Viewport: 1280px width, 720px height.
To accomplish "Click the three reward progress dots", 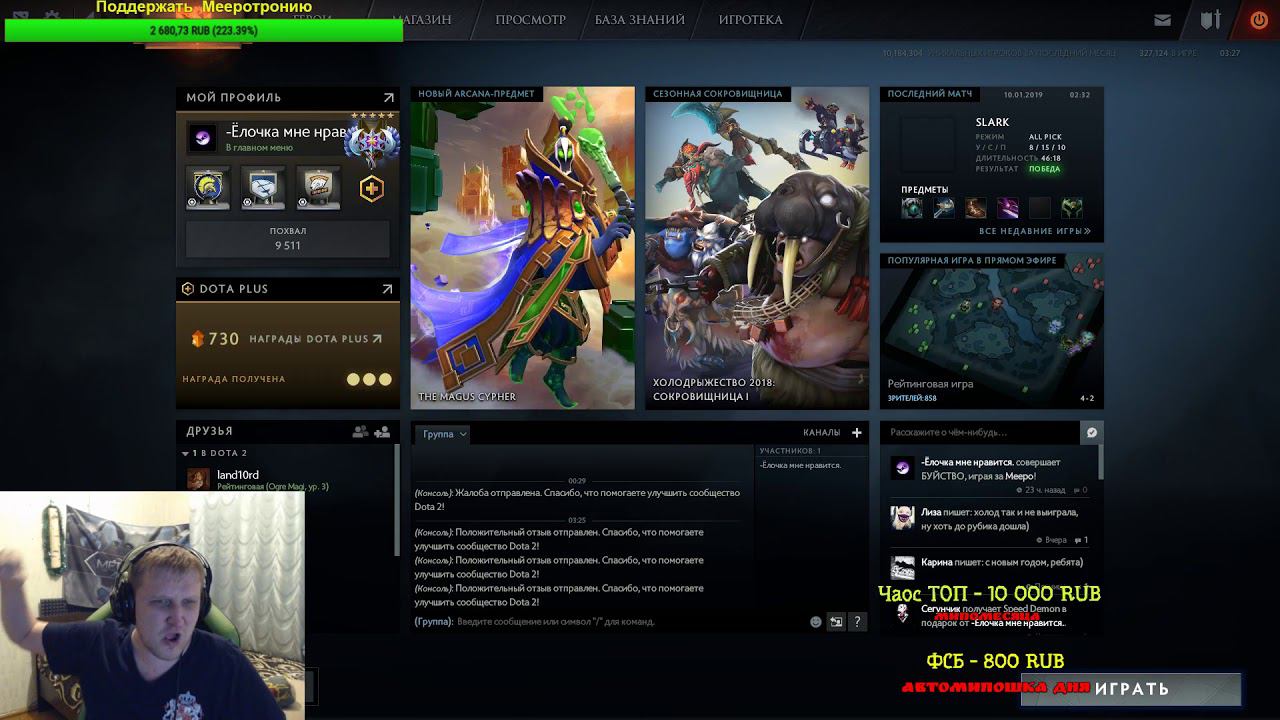I will coord(369,379).
